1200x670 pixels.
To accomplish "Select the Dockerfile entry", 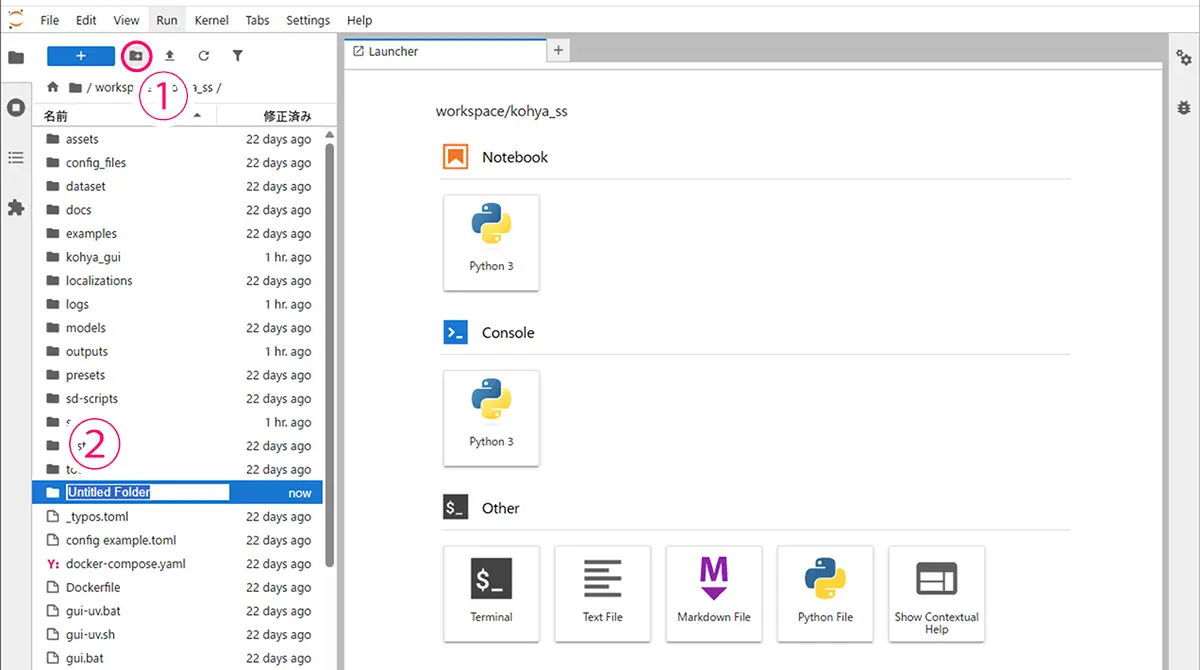I will click(178, 587).
